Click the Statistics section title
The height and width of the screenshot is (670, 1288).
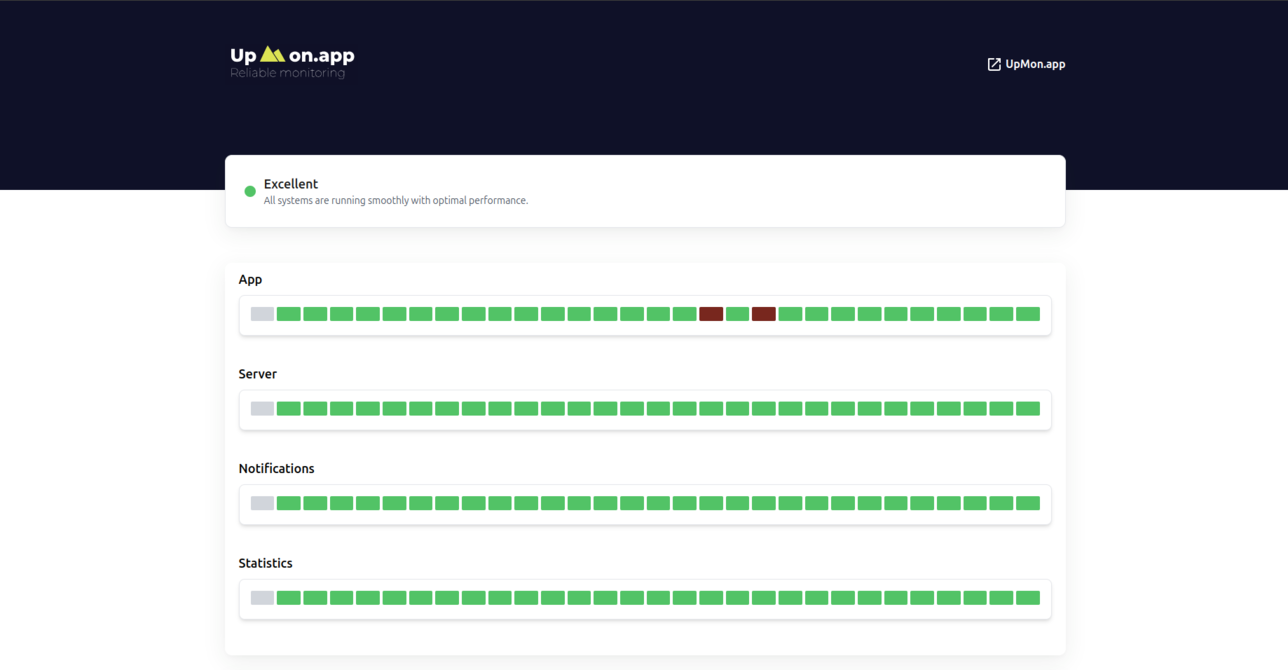[265, 563]
